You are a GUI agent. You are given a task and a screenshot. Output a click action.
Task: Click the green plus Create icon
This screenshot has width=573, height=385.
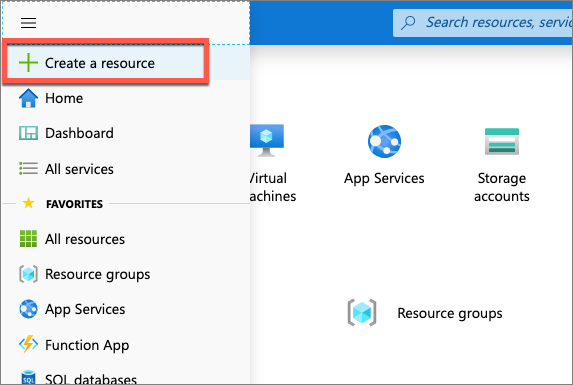(28, 62)
